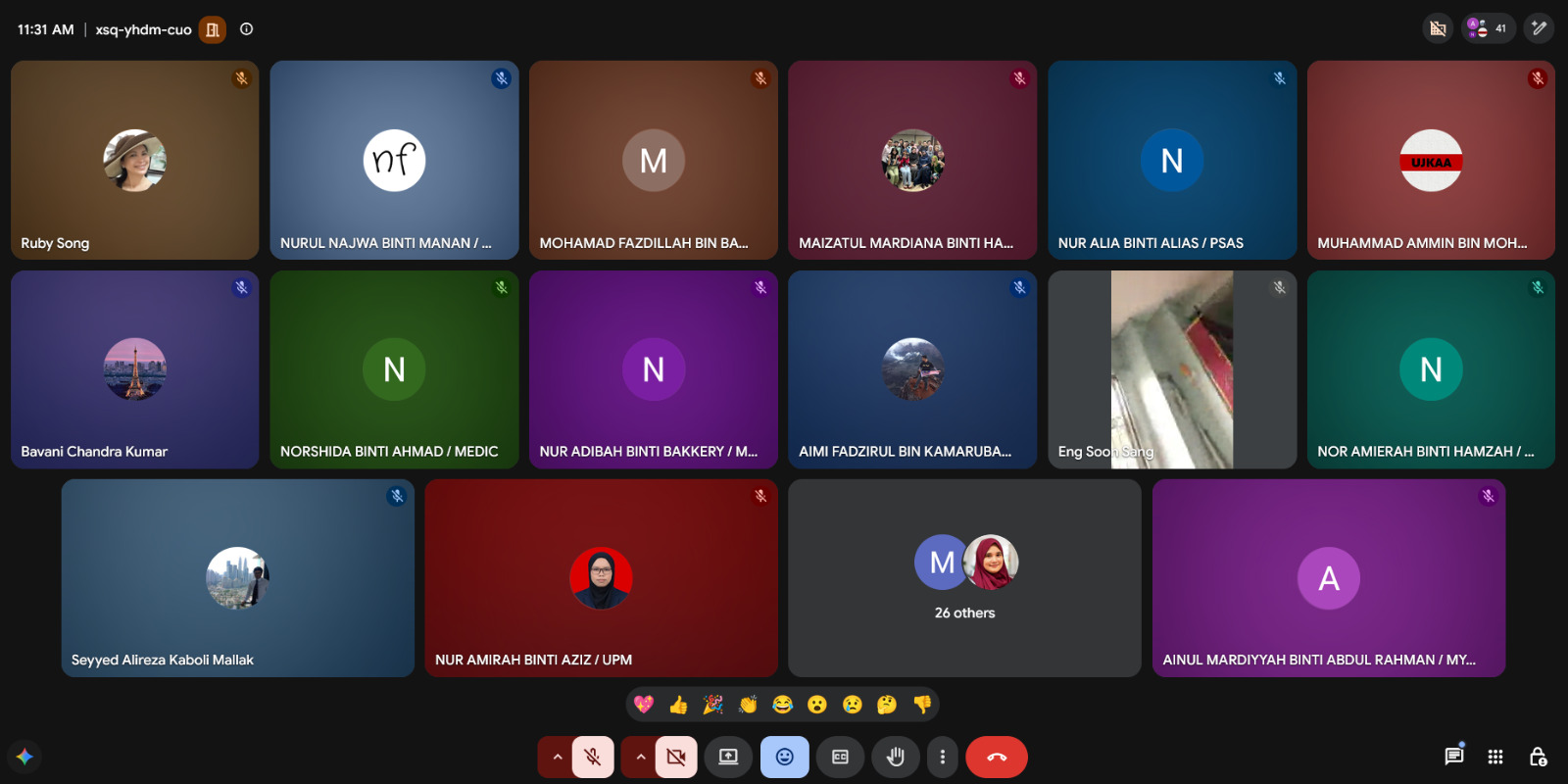The height and width of the screenshot is (784, 1568).
Task: Open the people list showing 41
Action: coord(1488,28)
